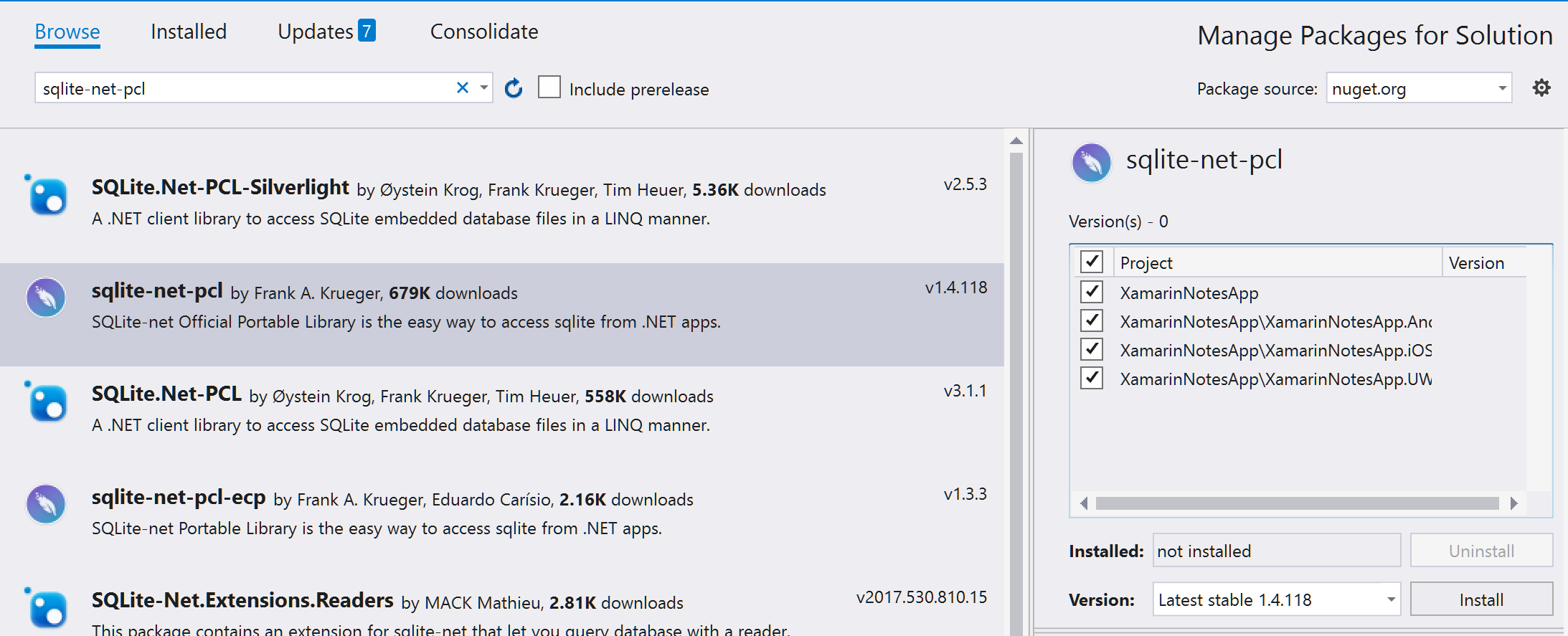Click the SQLite-net Official Portable Library description
The width and height of the screenshot is (1568, 636).
(x=406, y=322)
